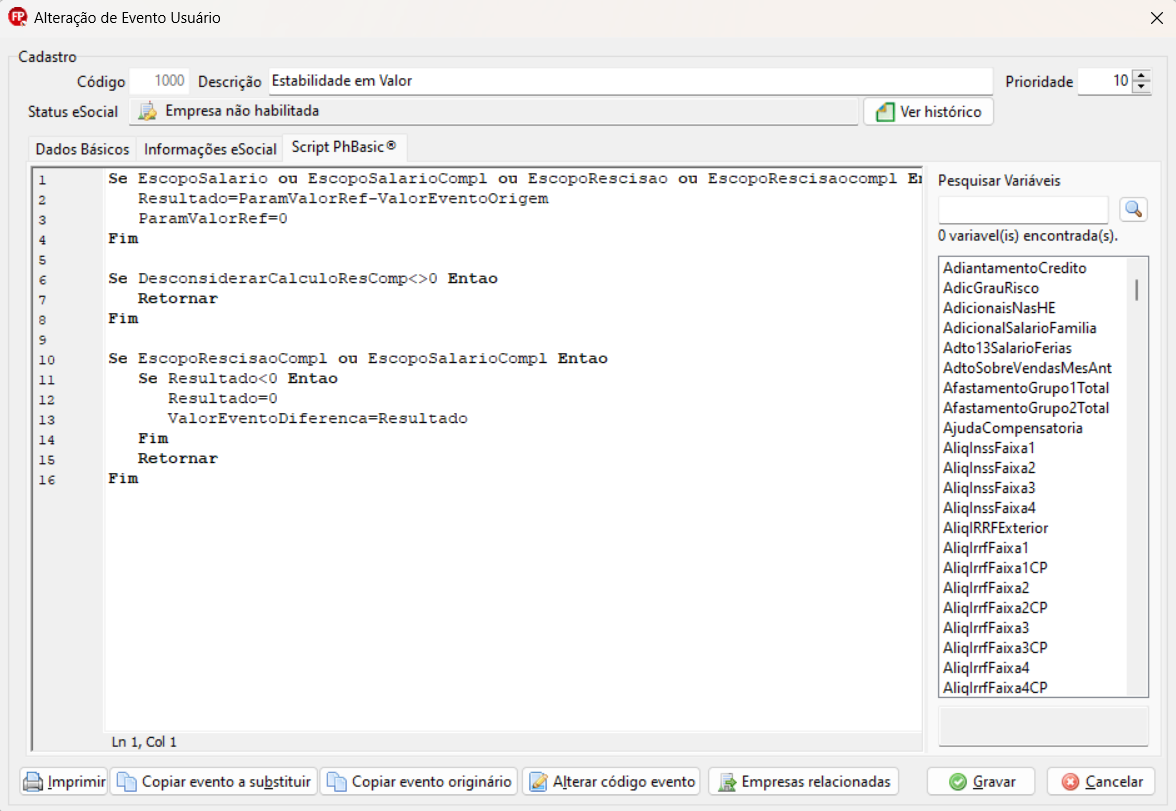
Task: Click script line Resultado=ParamValorRef-ValorEventoOrigem
Action: pos(343,199)
